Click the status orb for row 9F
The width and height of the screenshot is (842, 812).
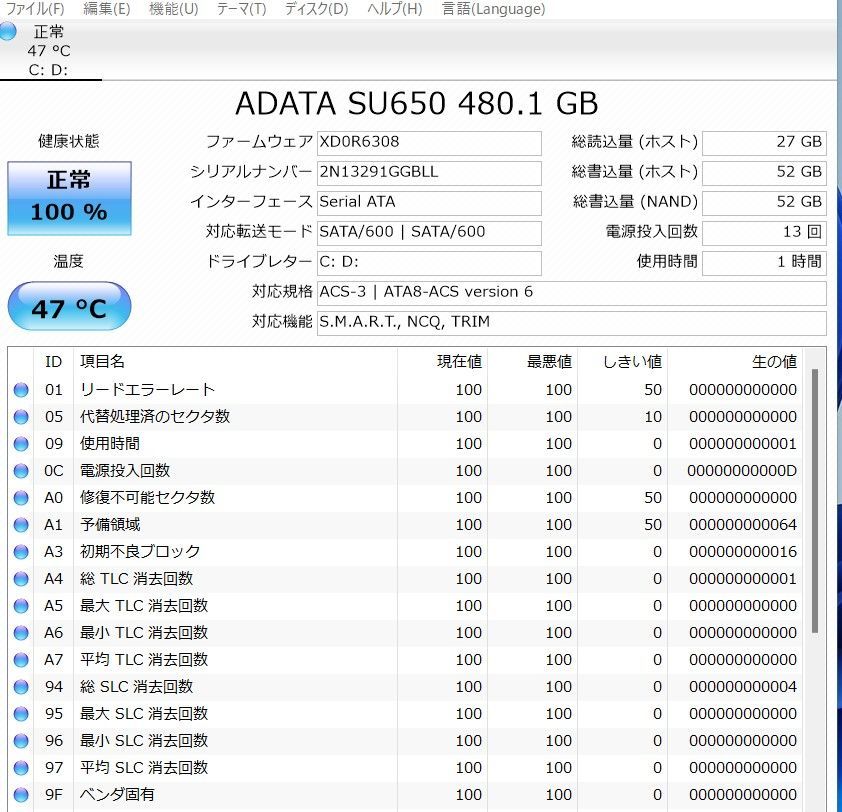tap(21, 795)
